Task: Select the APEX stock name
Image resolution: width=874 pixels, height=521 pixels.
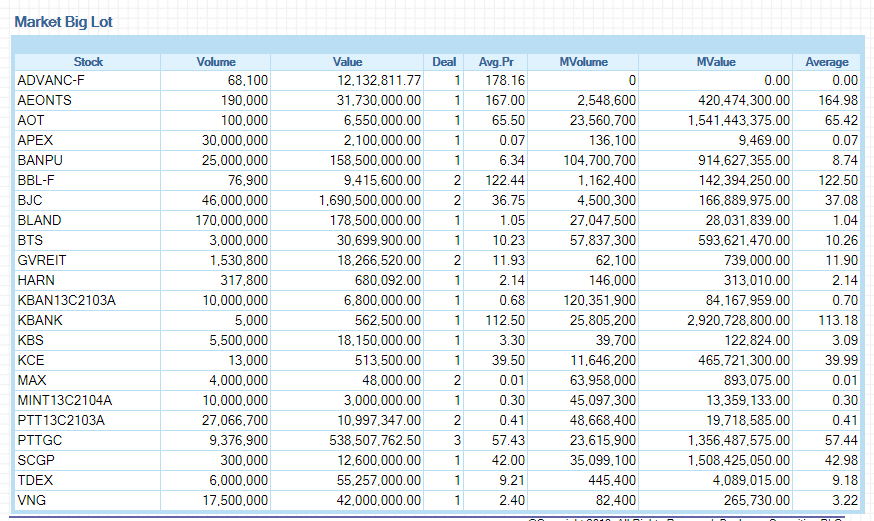Action: pyautogui.click(x=35, y=140)
